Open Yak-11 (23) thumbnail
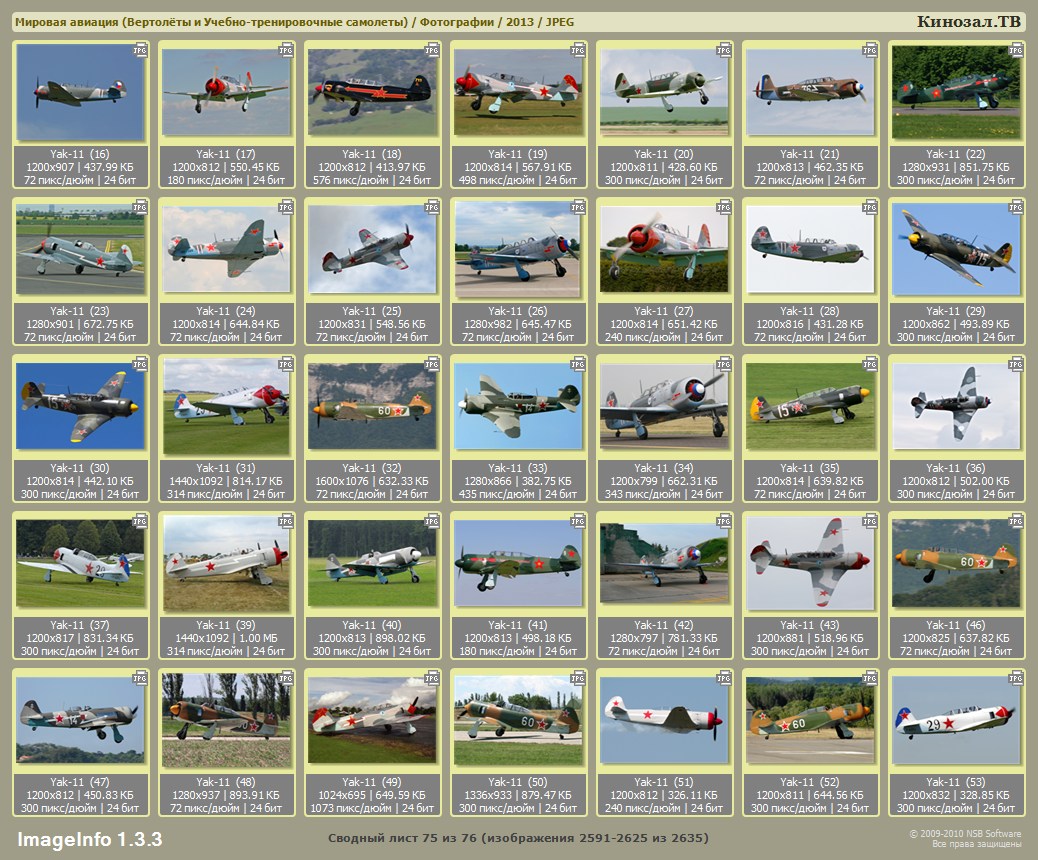Image resolution: width=1038 pixels, height=860 pixels. [80, 249]
